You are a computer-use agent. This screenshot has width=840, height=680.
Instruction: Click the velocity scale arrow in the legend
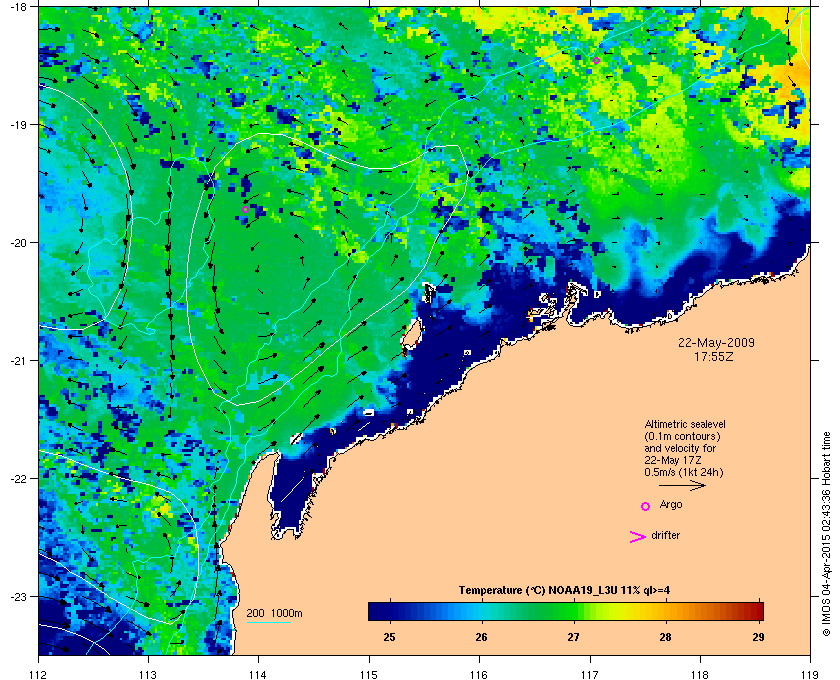click(x=682, y=486)
